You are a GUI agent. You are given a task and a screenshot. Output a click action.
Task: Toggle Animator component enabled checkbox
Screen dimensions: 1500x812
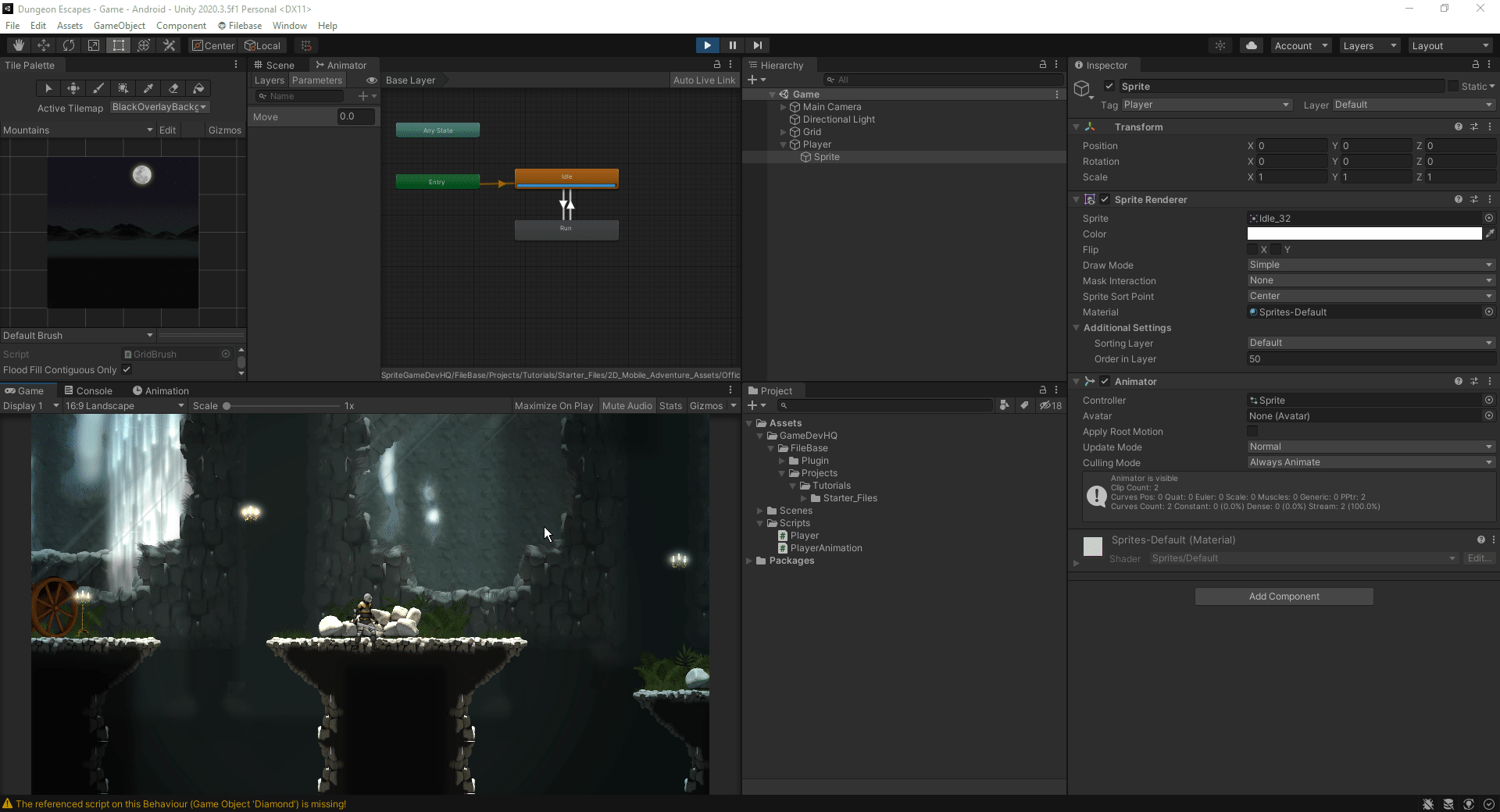(1105, 381)
